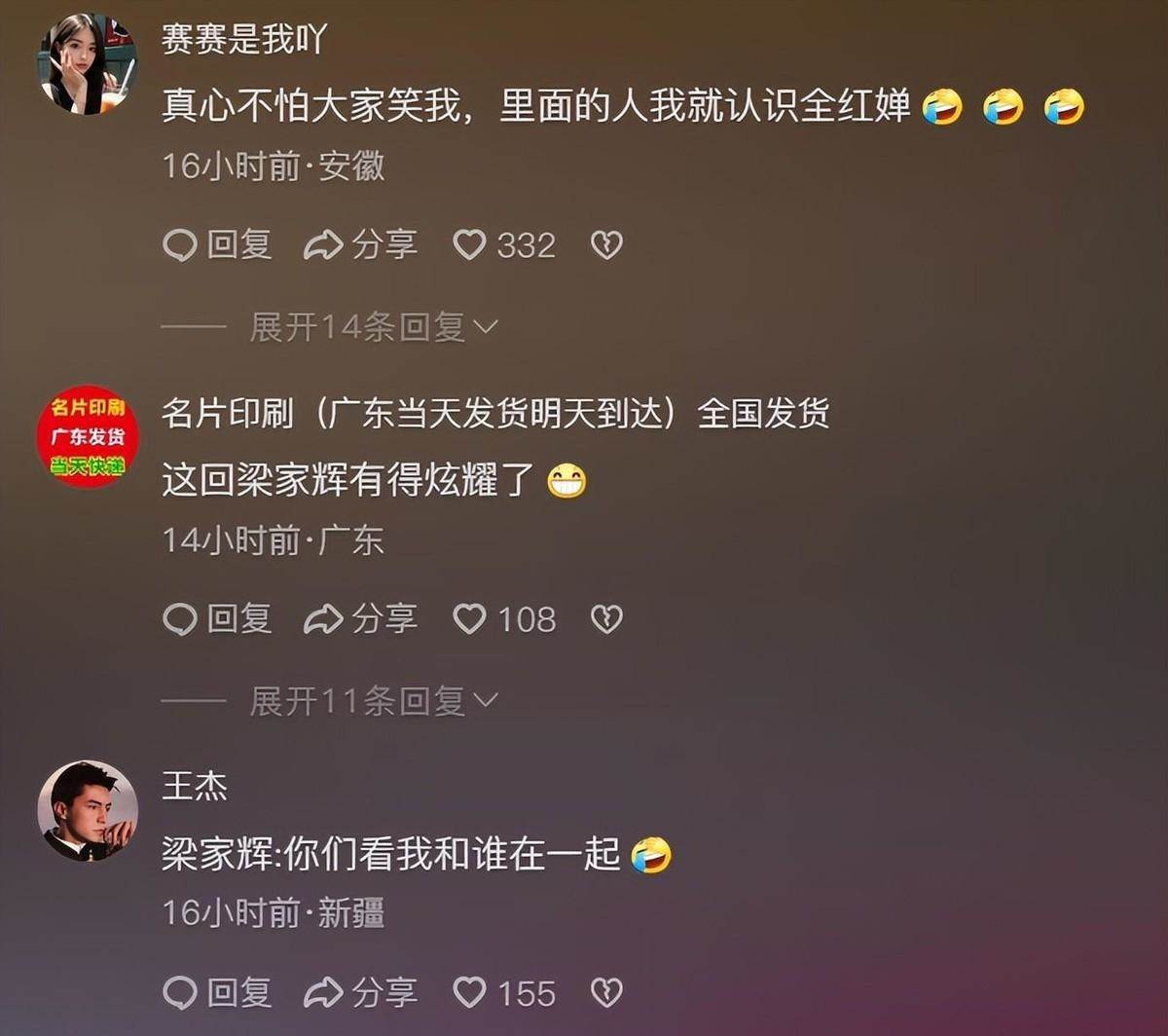Screen dimensions: 1168x1036
Task: Reply to 赛赛是我吖's comment
Action: pos(217,244)
